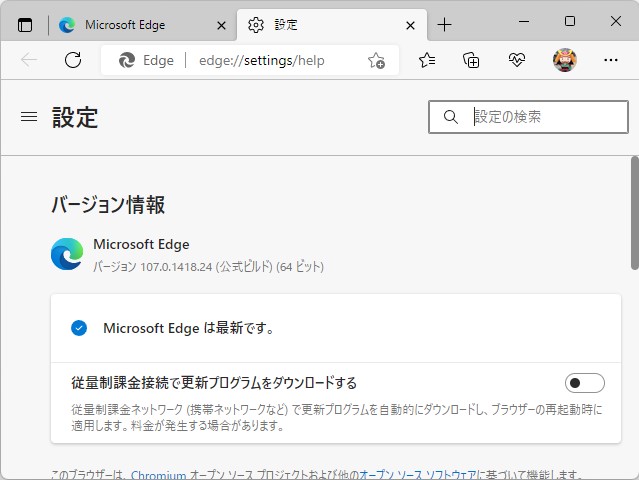Open the Collections icon
Viewport: 639px width, 480px height.
pos(471,60)
